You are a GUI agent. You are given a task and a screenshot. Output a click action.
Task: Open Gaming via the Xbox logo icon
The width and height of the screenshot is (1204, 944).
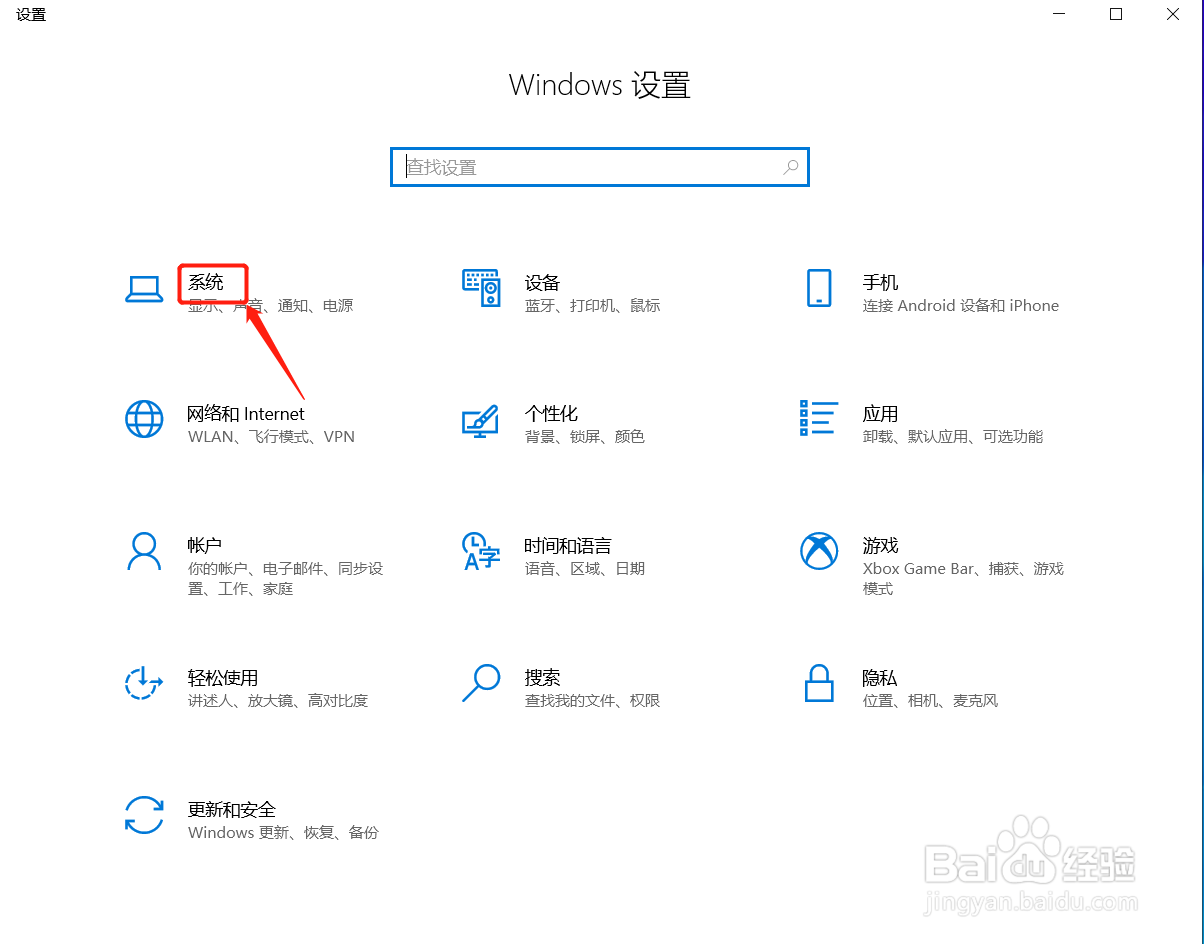pos(819,552)
